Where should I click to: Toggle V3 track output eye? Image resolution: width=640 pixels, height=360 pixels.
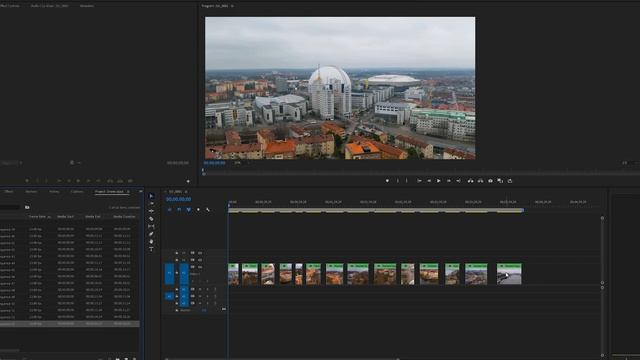(200, 253)
